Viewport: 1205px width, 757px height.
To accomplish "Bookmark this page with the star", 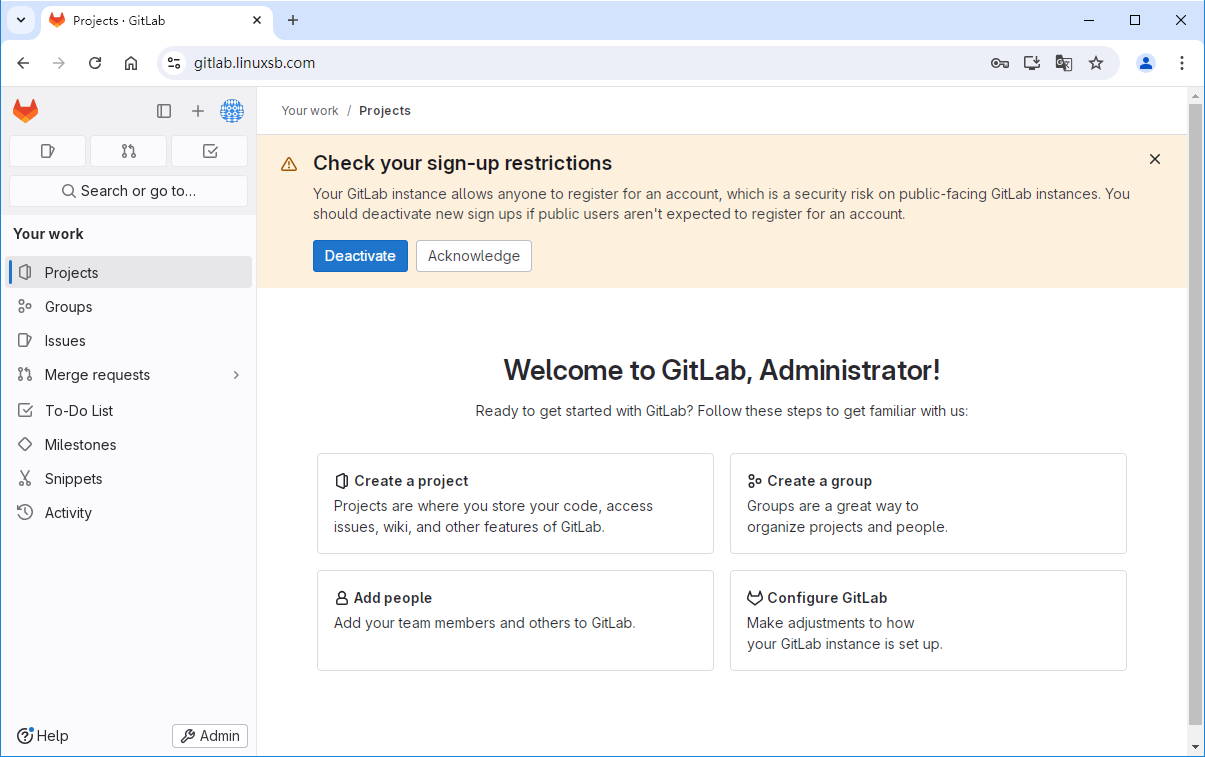I will [x=1096, y=63].
